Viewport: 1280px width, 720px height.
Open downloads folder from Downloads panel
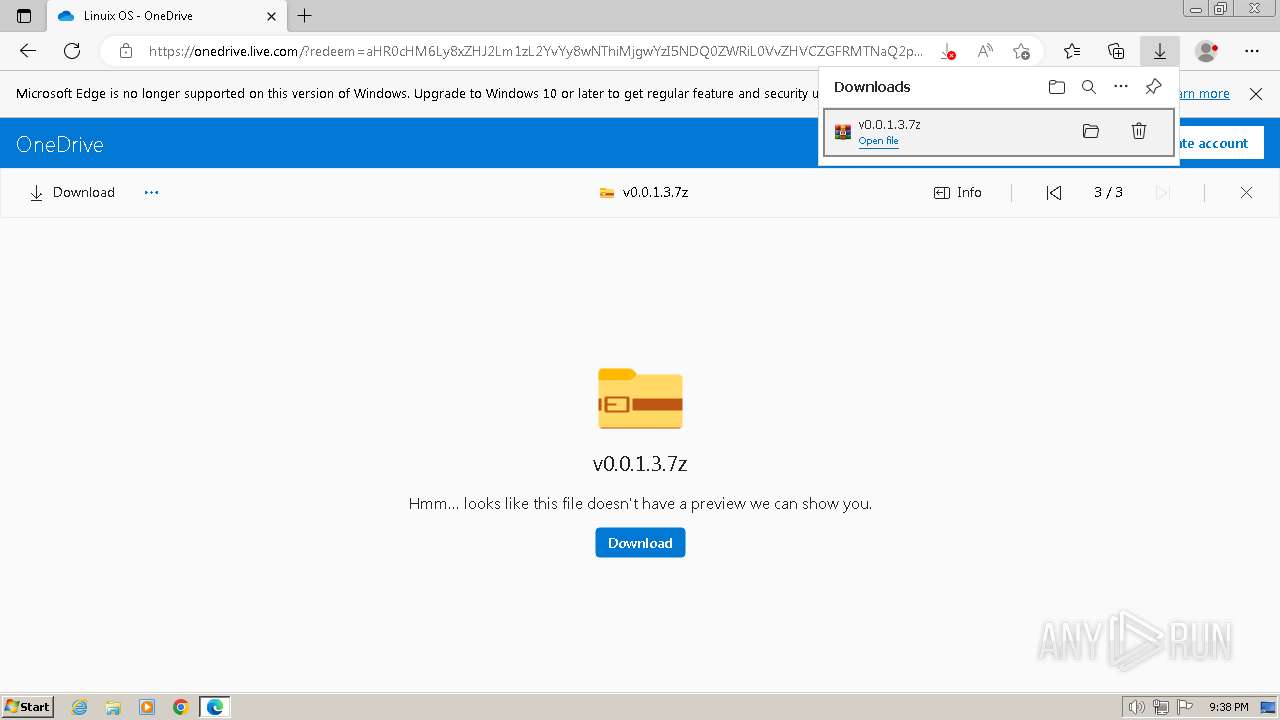coord(1057,87)
